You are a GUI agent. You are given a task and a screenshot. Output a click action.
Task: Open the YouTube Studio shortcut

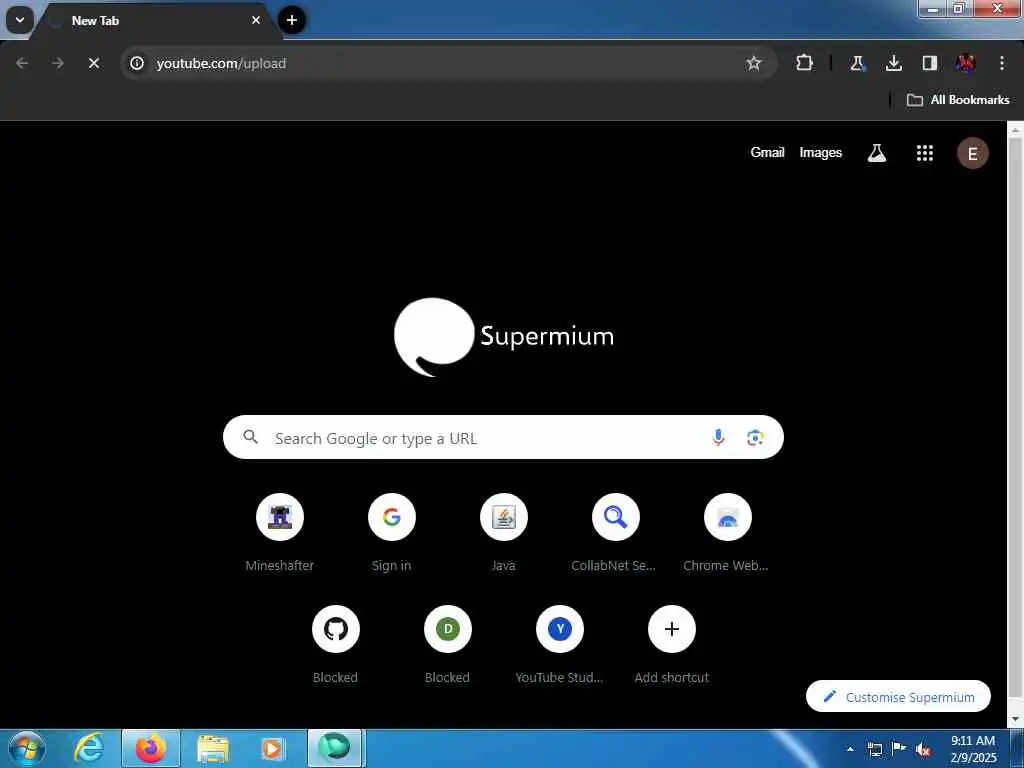(560, 645)
